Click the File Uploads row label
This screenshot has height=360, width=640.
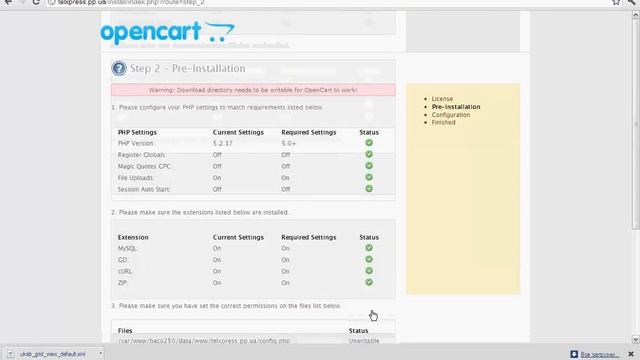tap(136, 178)
